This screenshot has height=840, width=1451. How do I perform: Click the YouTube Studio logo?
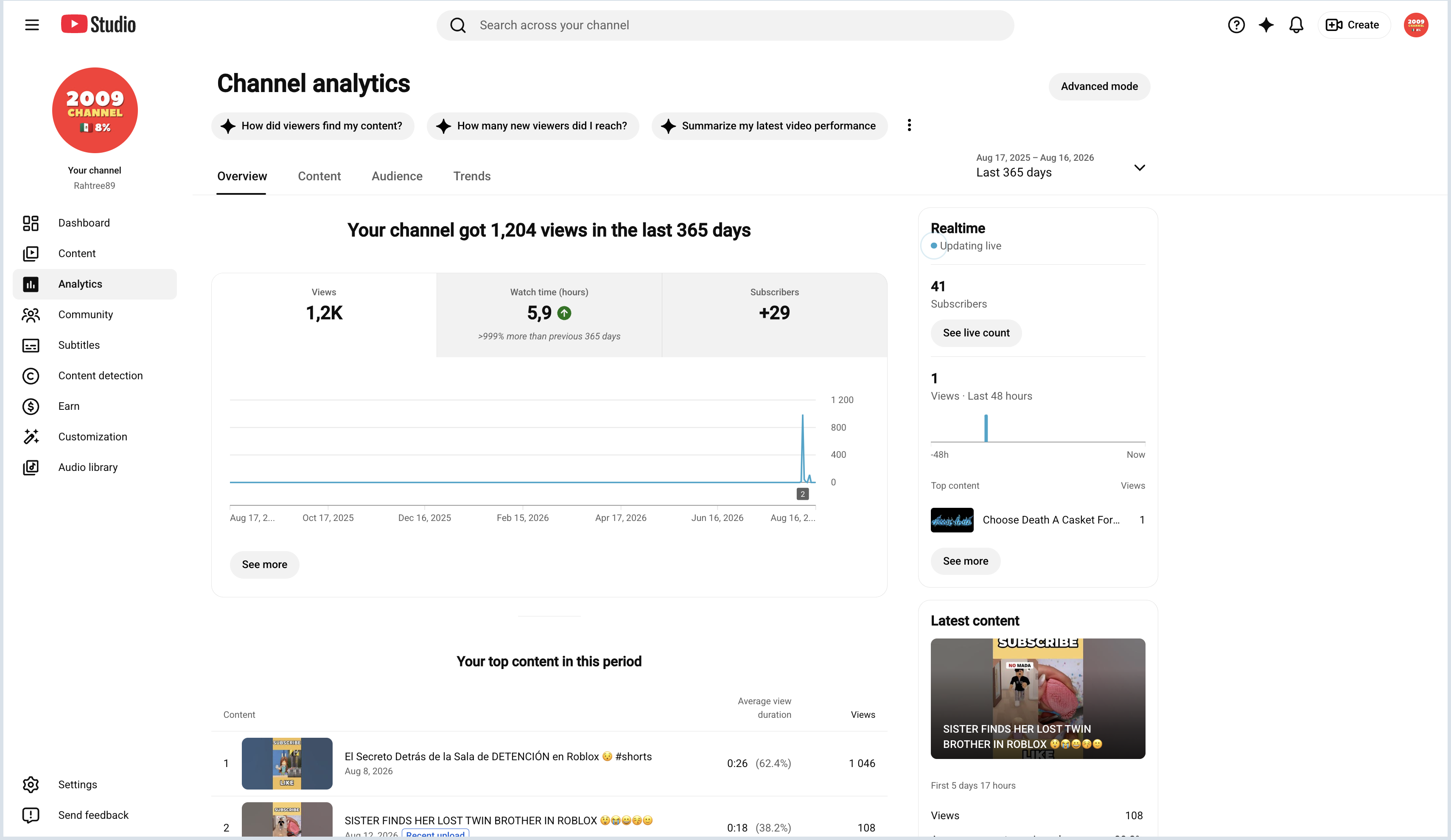point(98,24)
